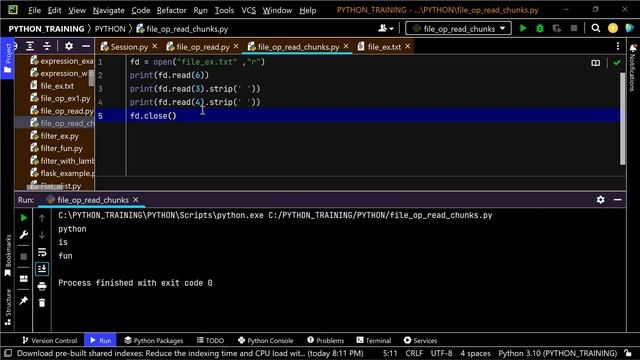Print the console output

tap(42, 286)
